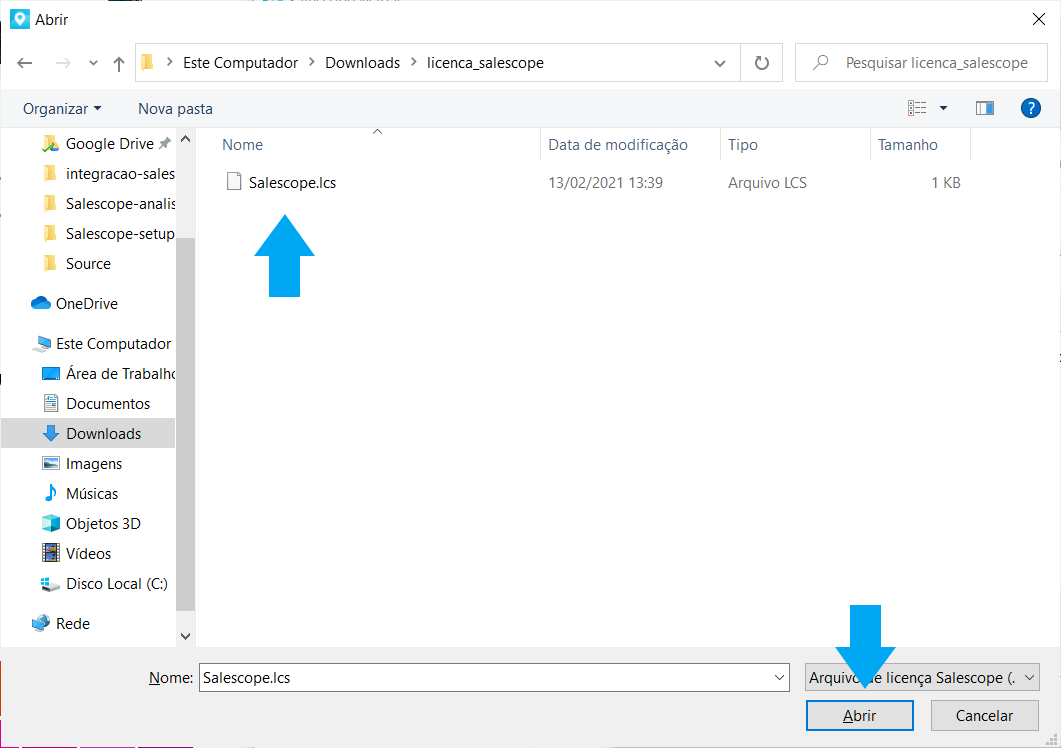Open Imagens in the sidebar
The width and height of the screenshot is (1061, 748).
[93, 464]
